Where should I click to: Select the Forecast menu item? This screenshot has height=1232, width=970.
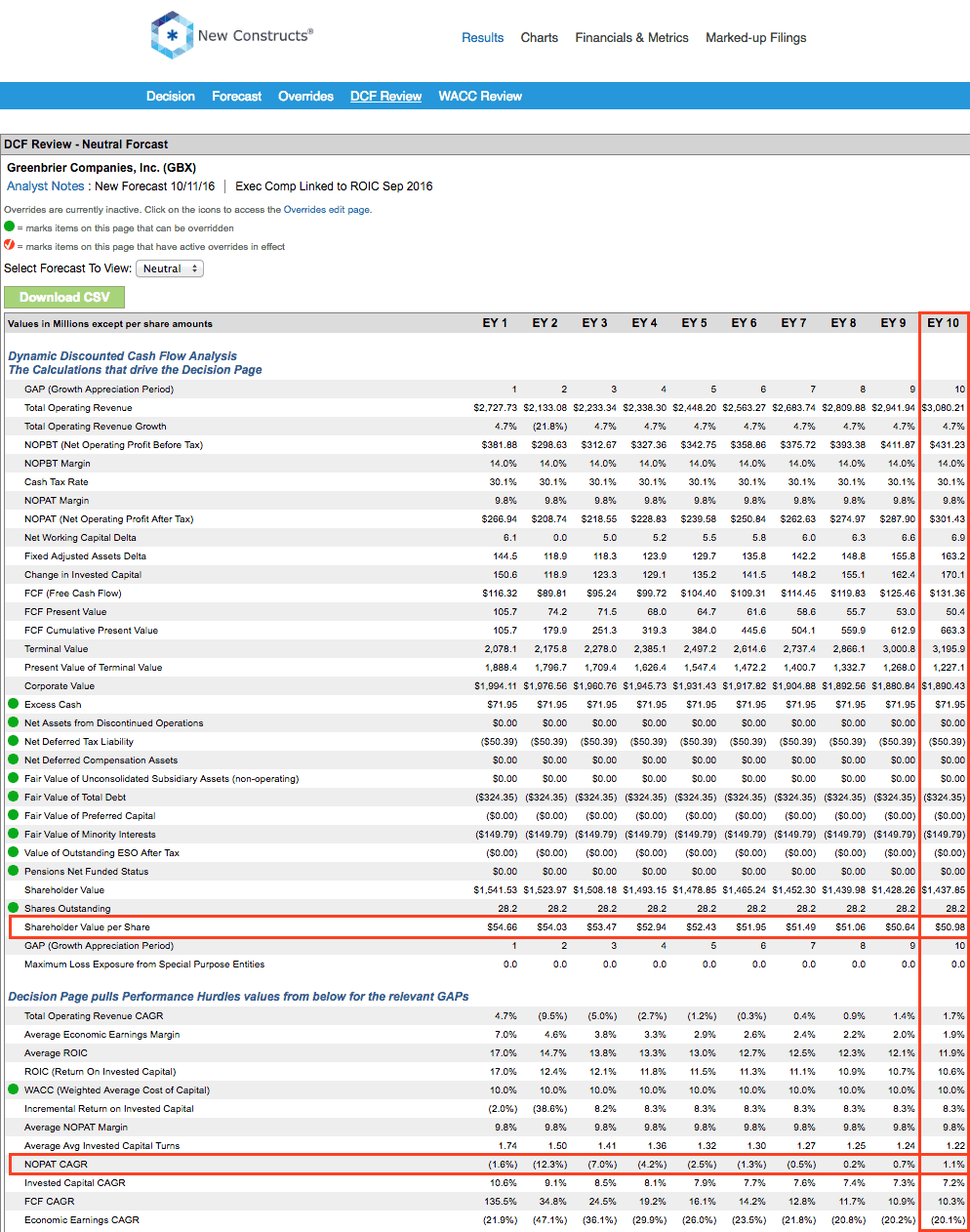click(x=237, y=96)
